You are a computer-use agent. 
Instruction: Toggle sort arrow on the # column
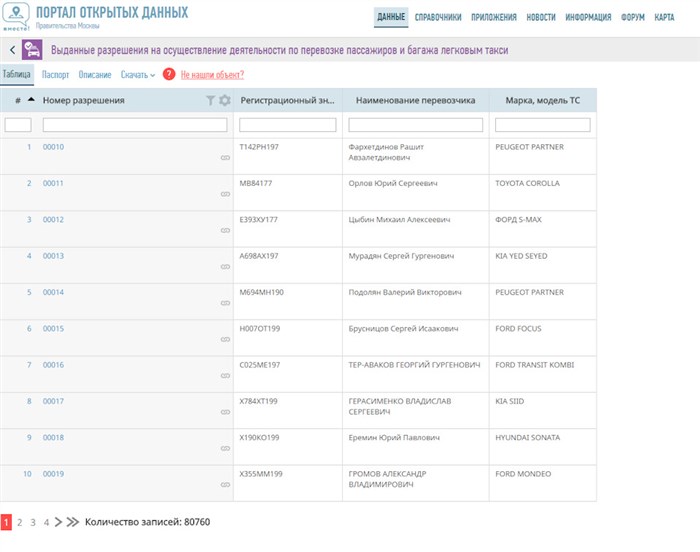tap(31, 100)
